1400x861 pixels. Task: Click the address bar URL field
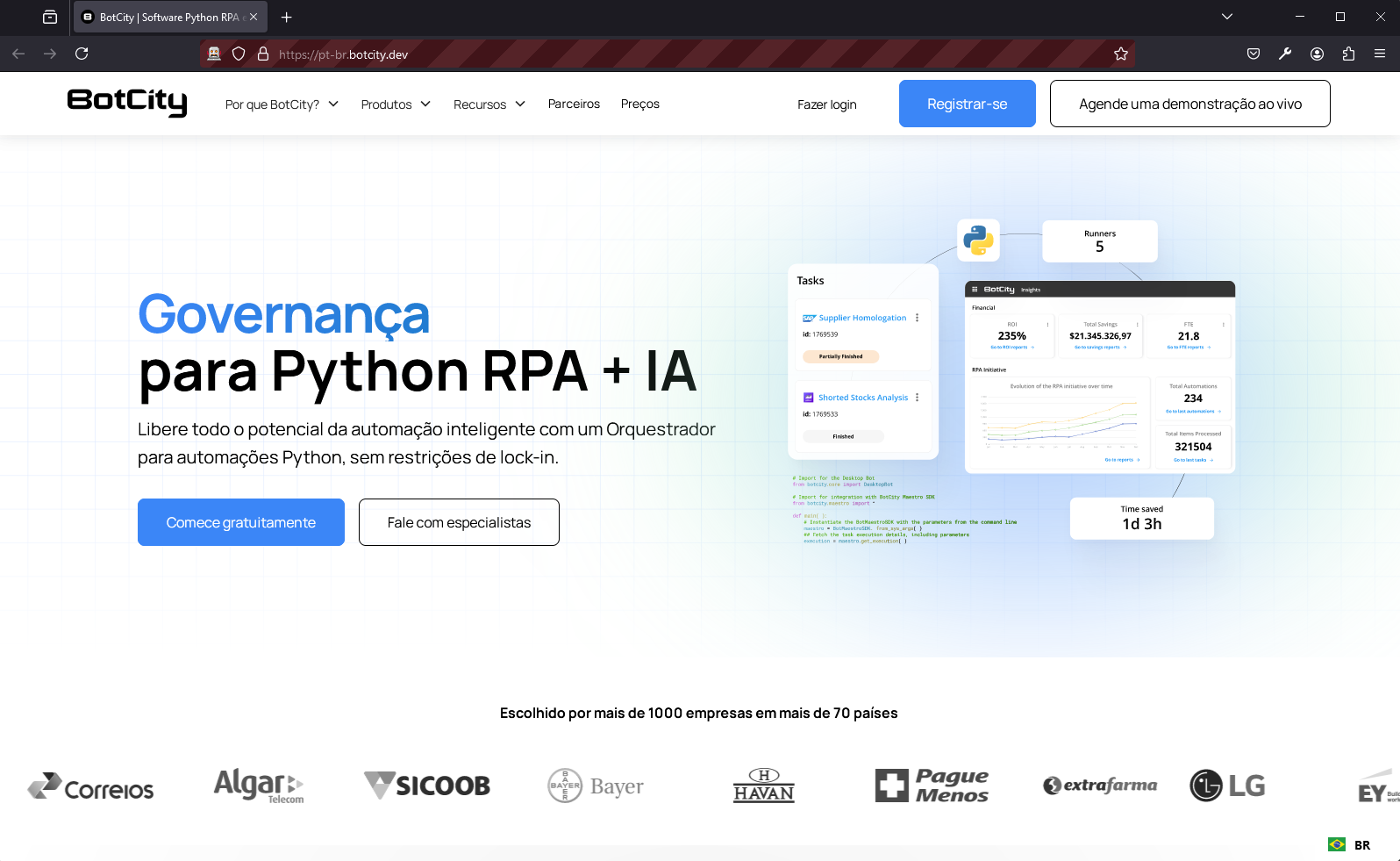tap(667, 54)
